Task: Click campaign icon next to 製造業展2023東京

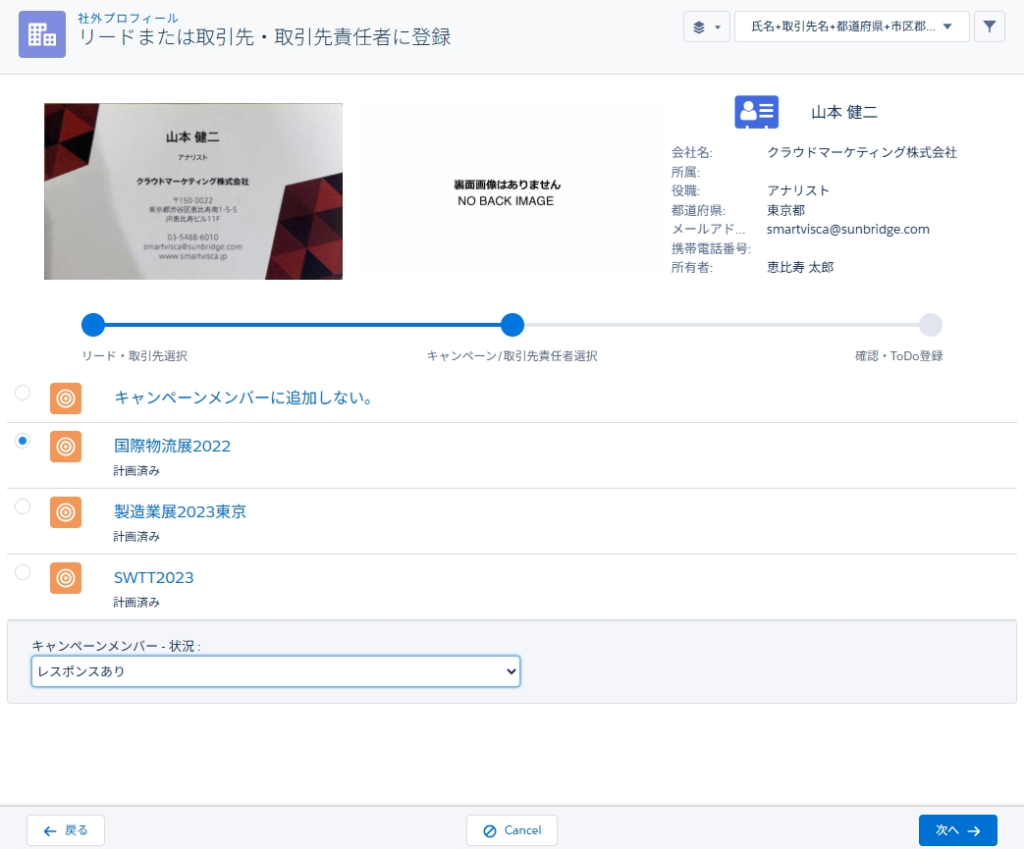Action: pos(66,512)
